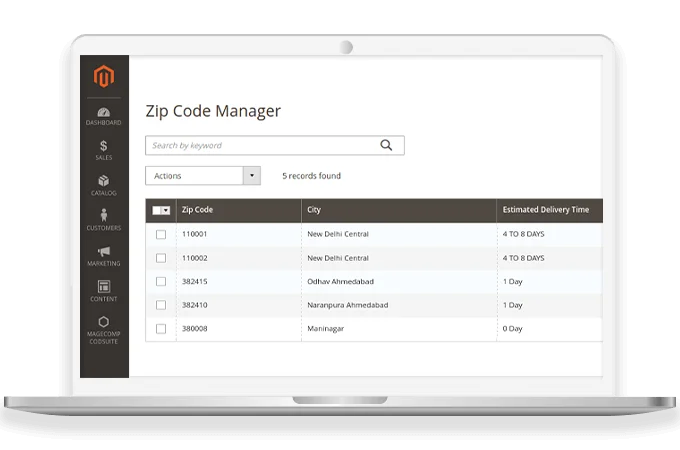The width and height of the screenshot is (680, 450).
Task: Click the Naranpura Ahmedabad city cell
Action: pyautogui.click(x=347, y=305)
